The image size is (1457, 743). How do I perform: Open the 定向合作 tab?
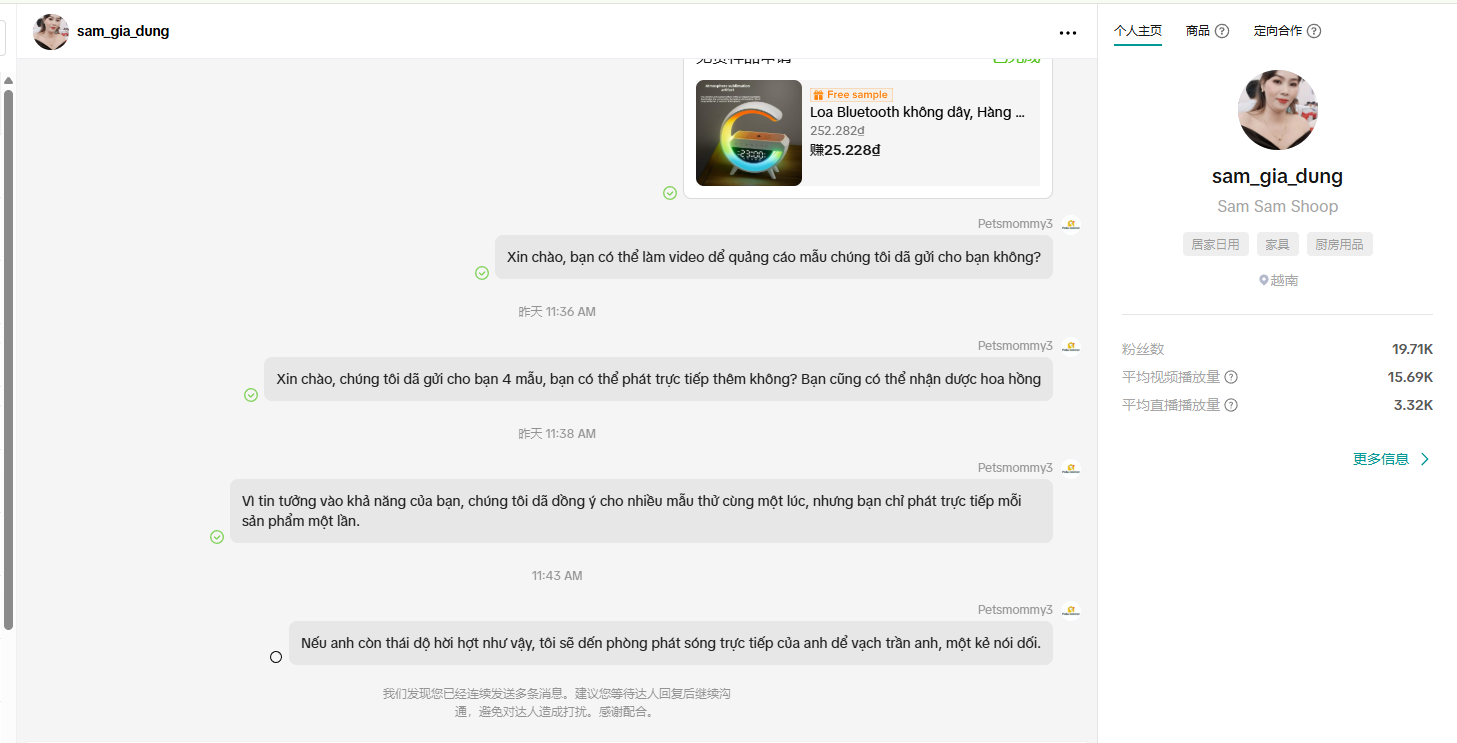tap(1278, 31)
